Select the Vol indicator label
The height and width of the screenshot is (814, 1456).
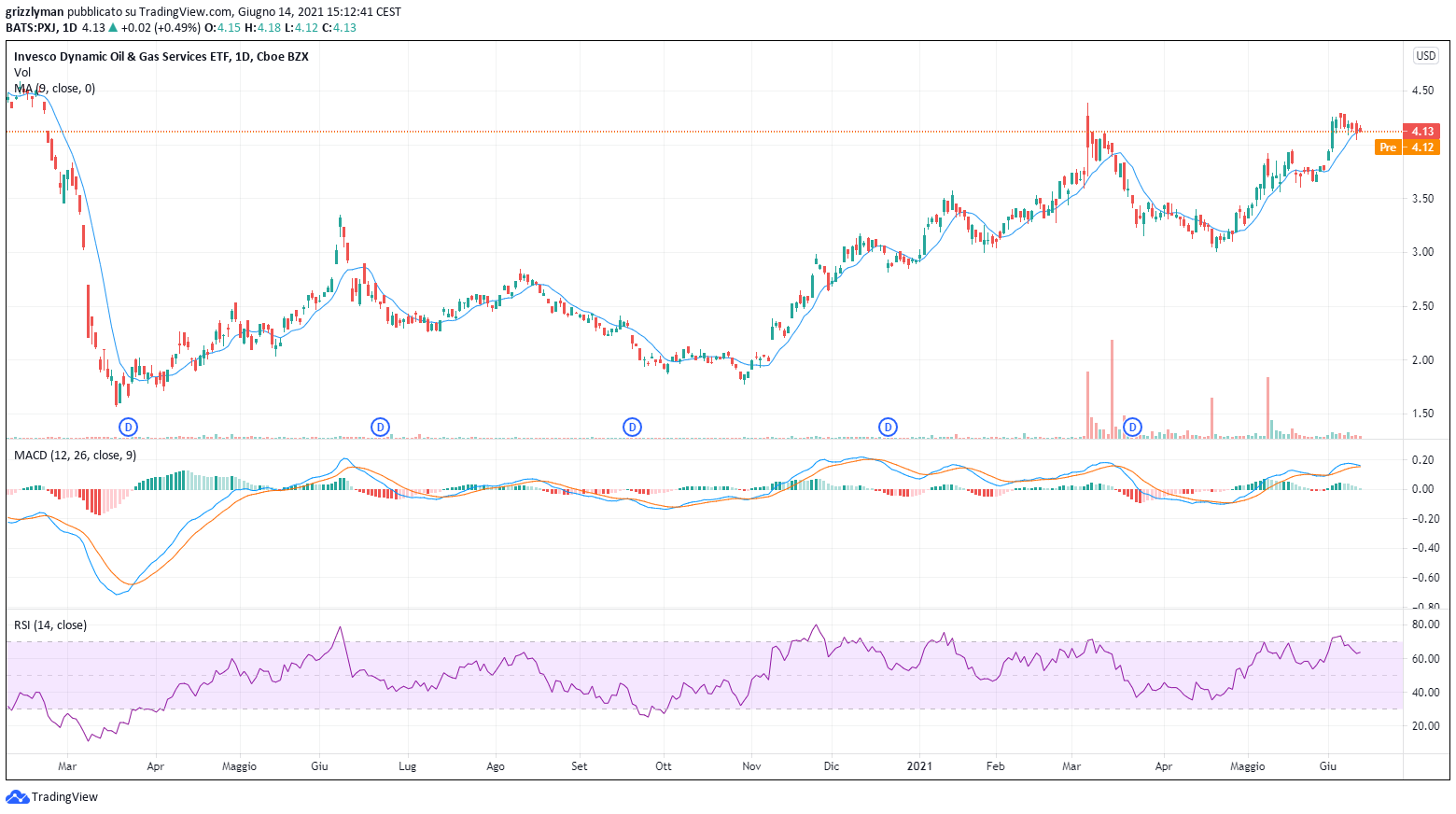pyautogui.click(x=22, y=73)
